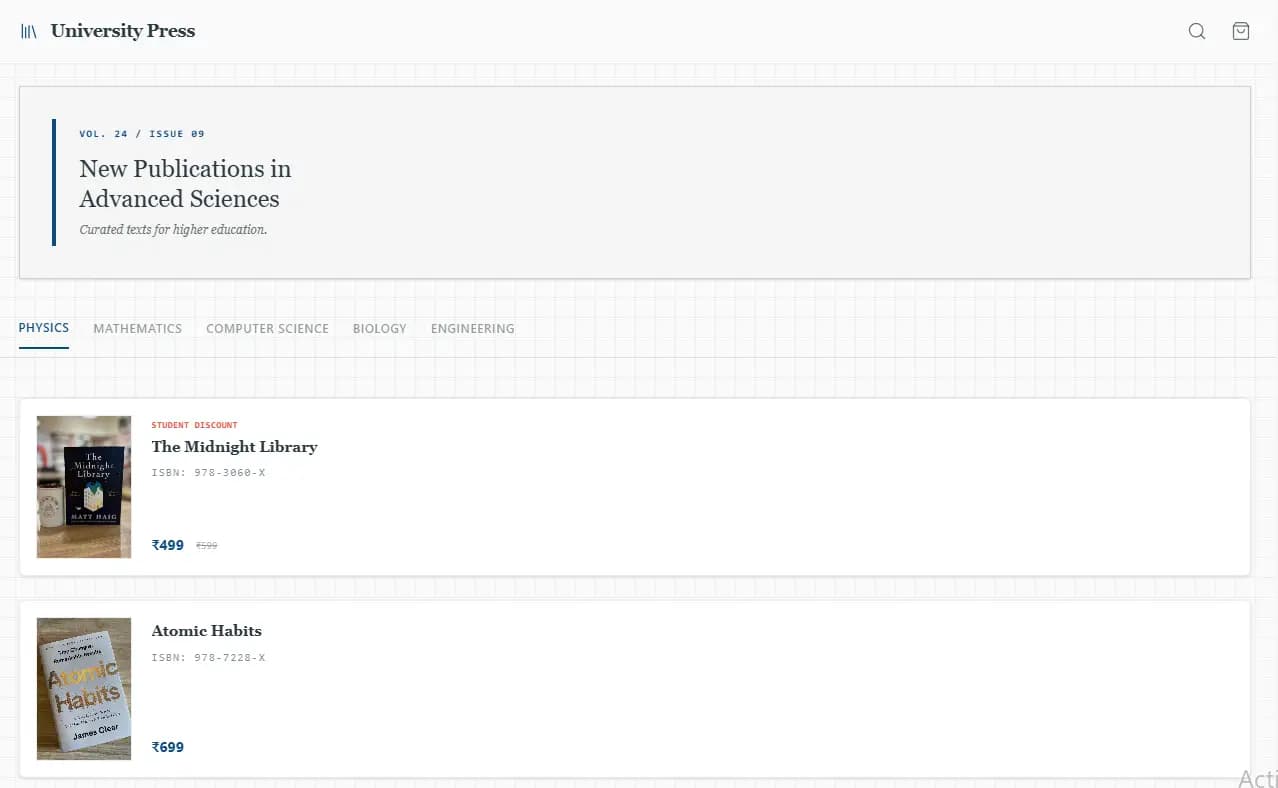Open the search icon in the header
Viewport: 1278px width, 788px height.
(1196, 31)
